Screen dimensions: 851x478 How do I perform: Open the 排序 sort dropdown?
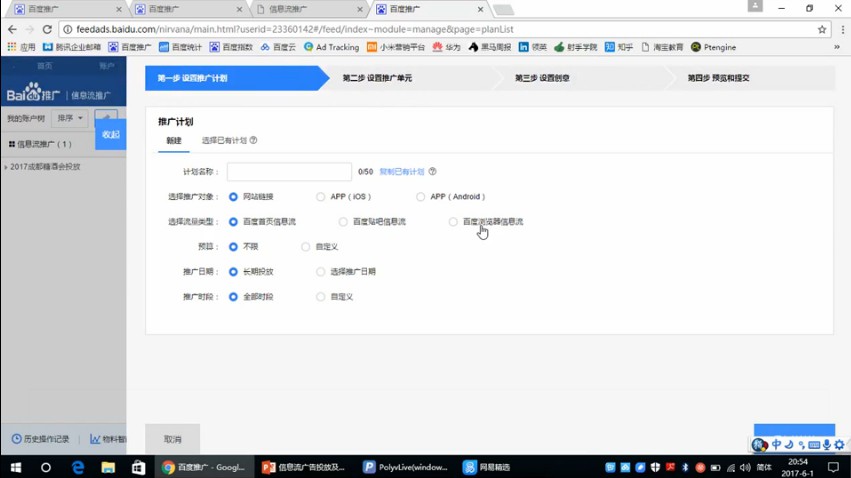[70, 118]
